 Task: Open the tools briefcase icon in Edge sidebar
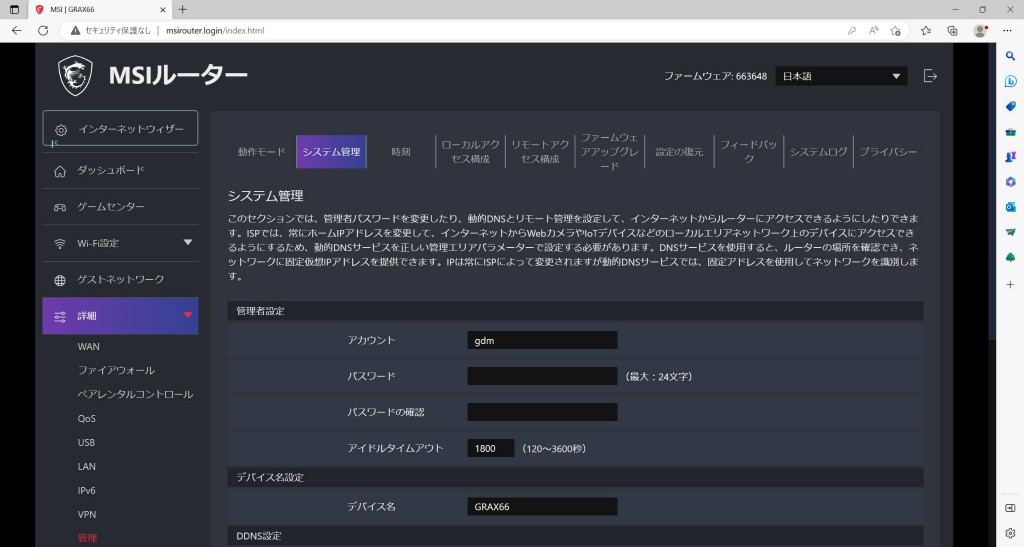point(1010,132)
